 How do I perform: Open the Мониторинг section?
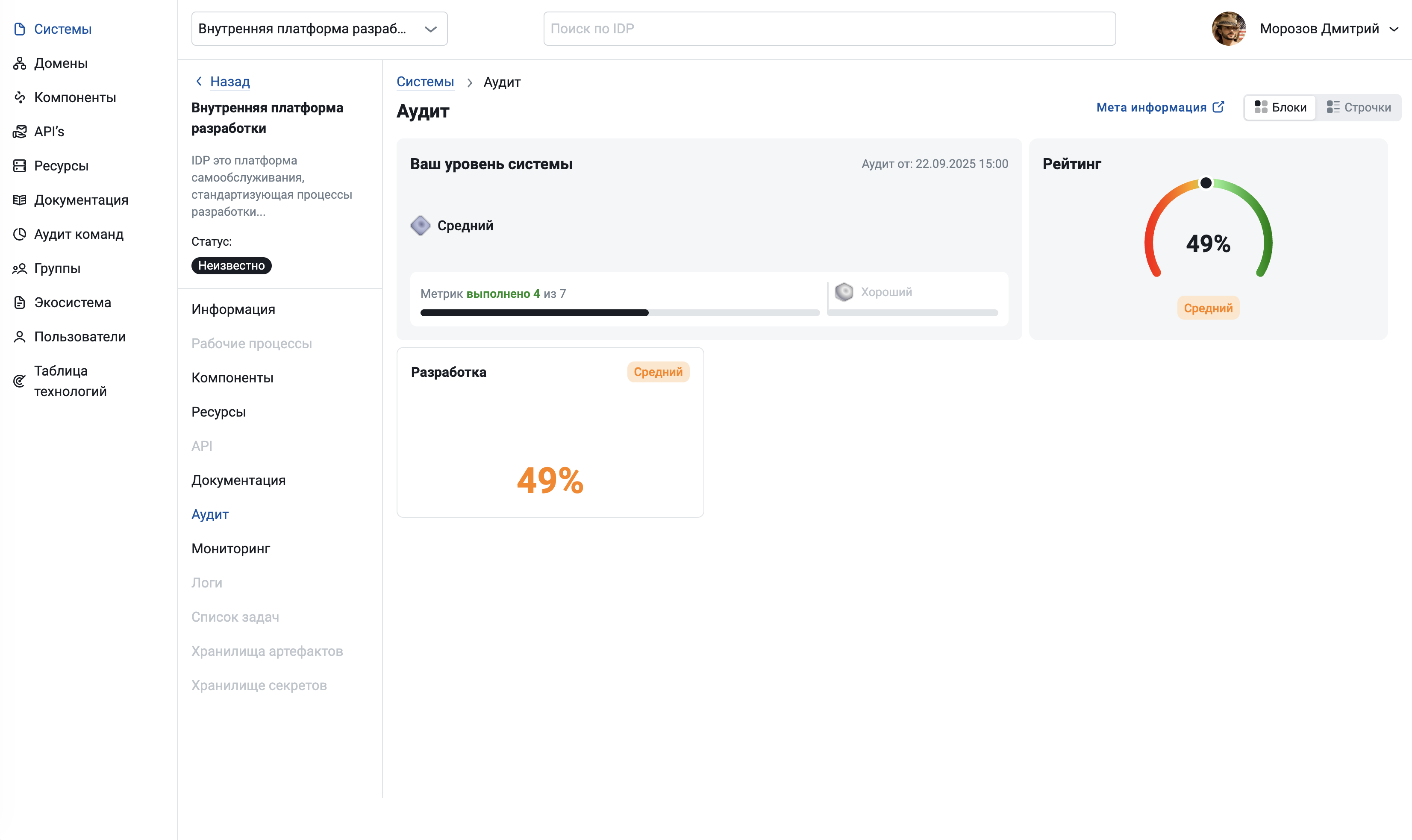click(230, 549)
